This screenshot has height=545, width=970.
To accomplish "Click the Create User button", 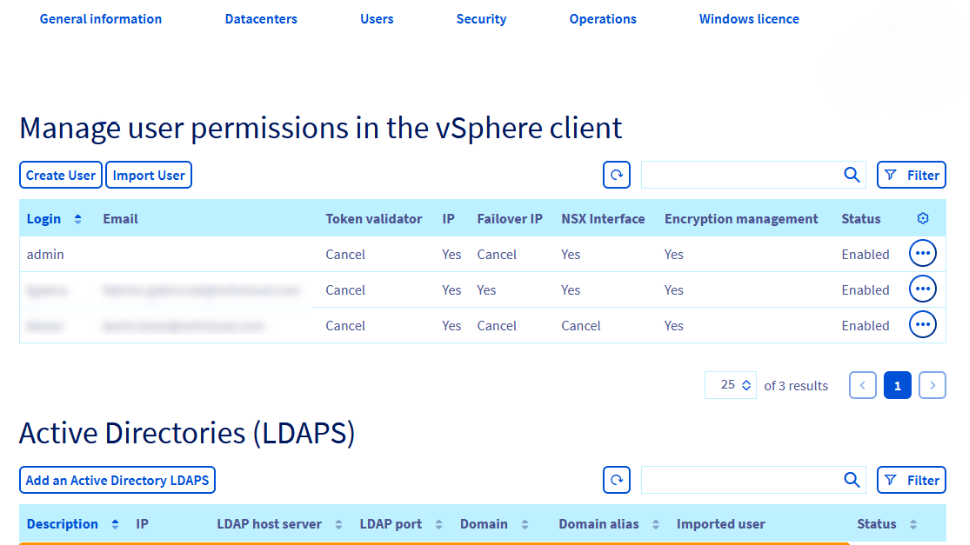I will (61, 175).
